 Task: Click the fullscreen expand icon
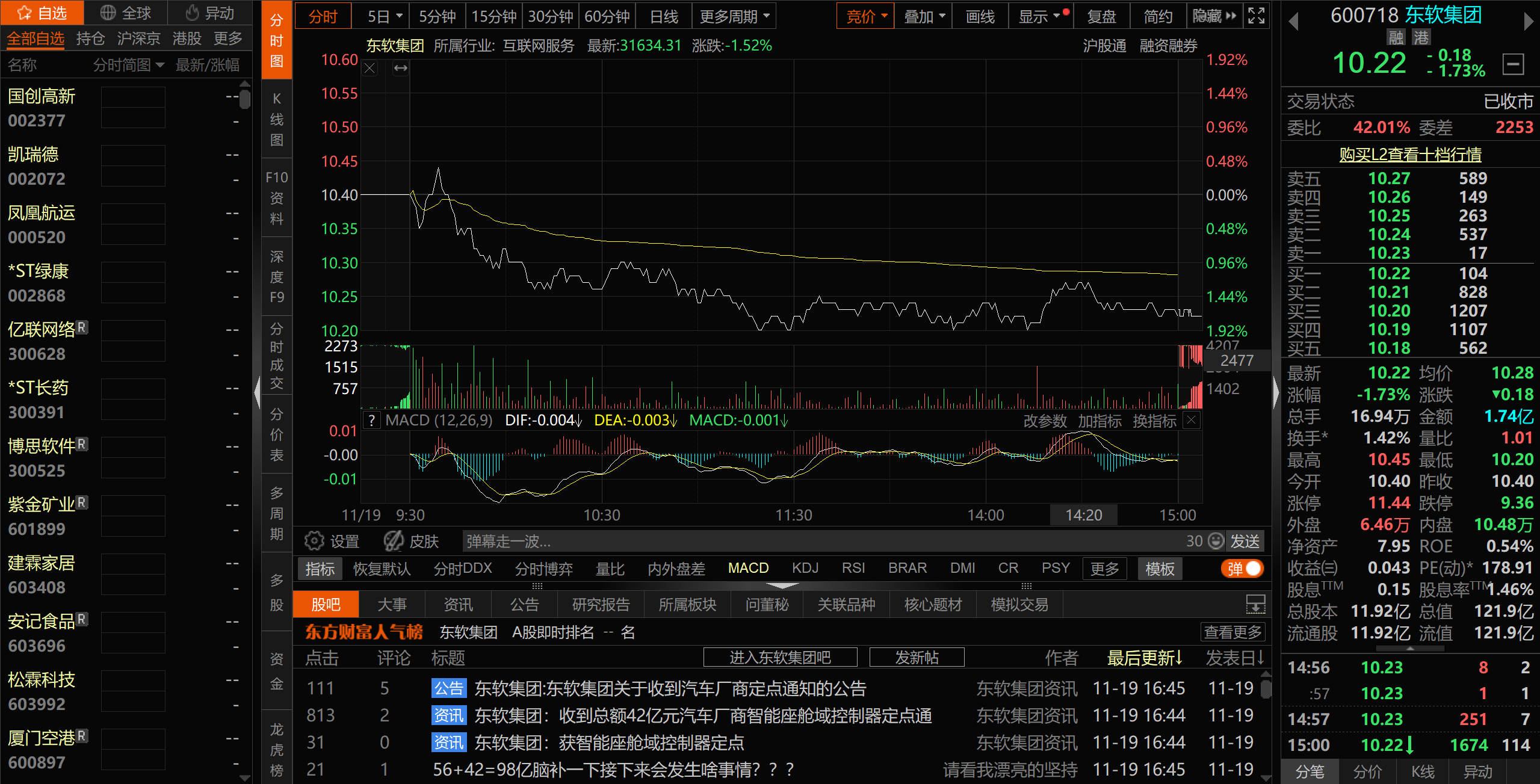pyautogui.click(x=1256, y=16)
